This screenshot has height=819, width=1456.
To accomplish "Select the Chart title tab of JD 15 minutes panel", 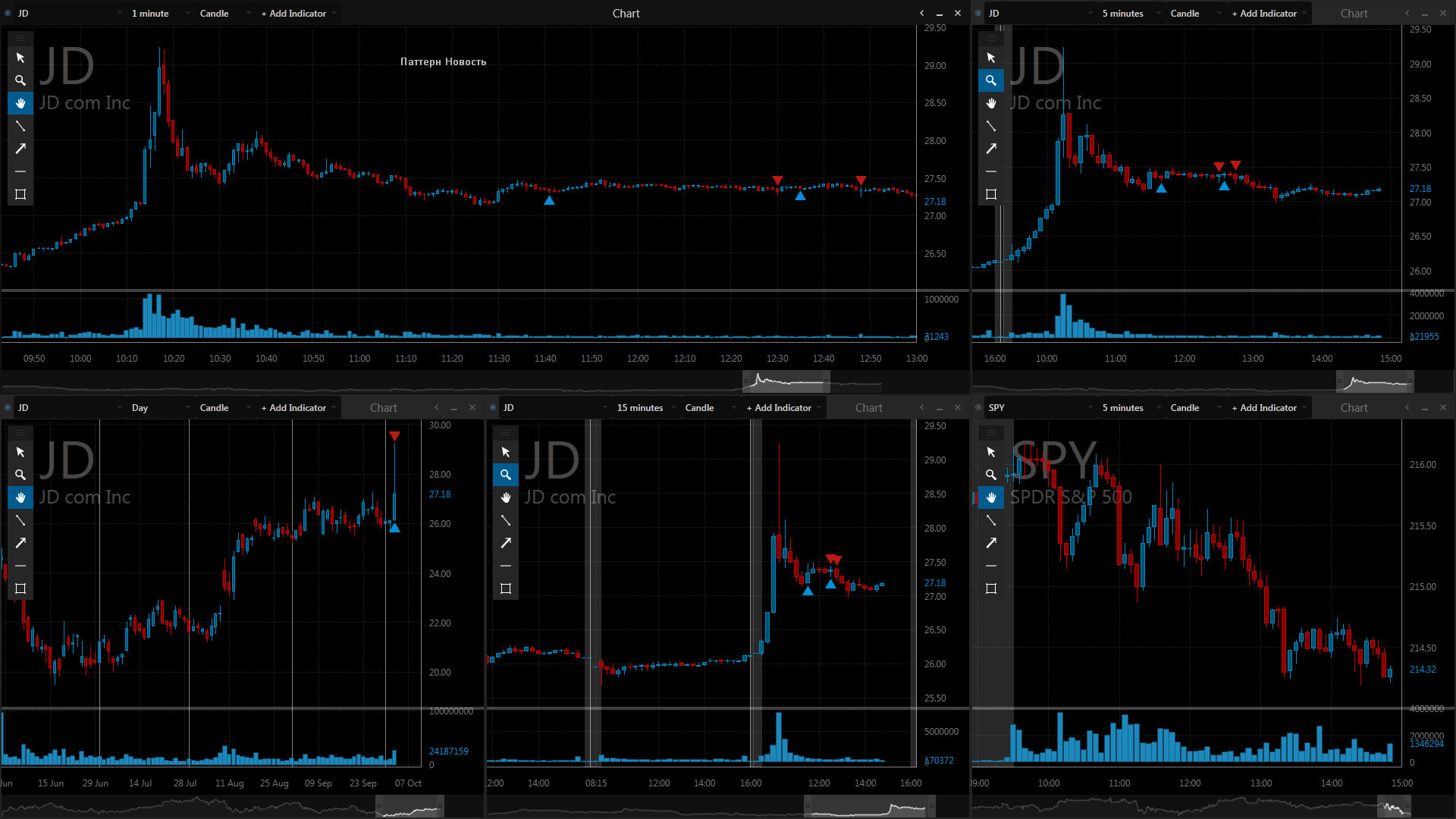I will tap(869, 408).
